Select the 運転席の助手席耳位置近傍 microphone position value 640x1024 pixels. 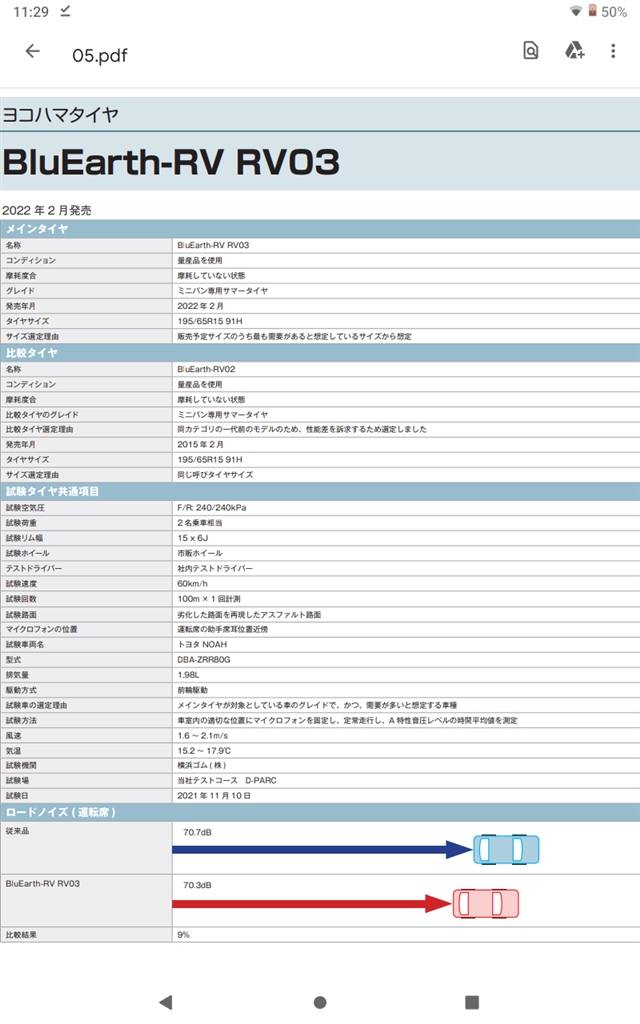click(x=223, y=629)
